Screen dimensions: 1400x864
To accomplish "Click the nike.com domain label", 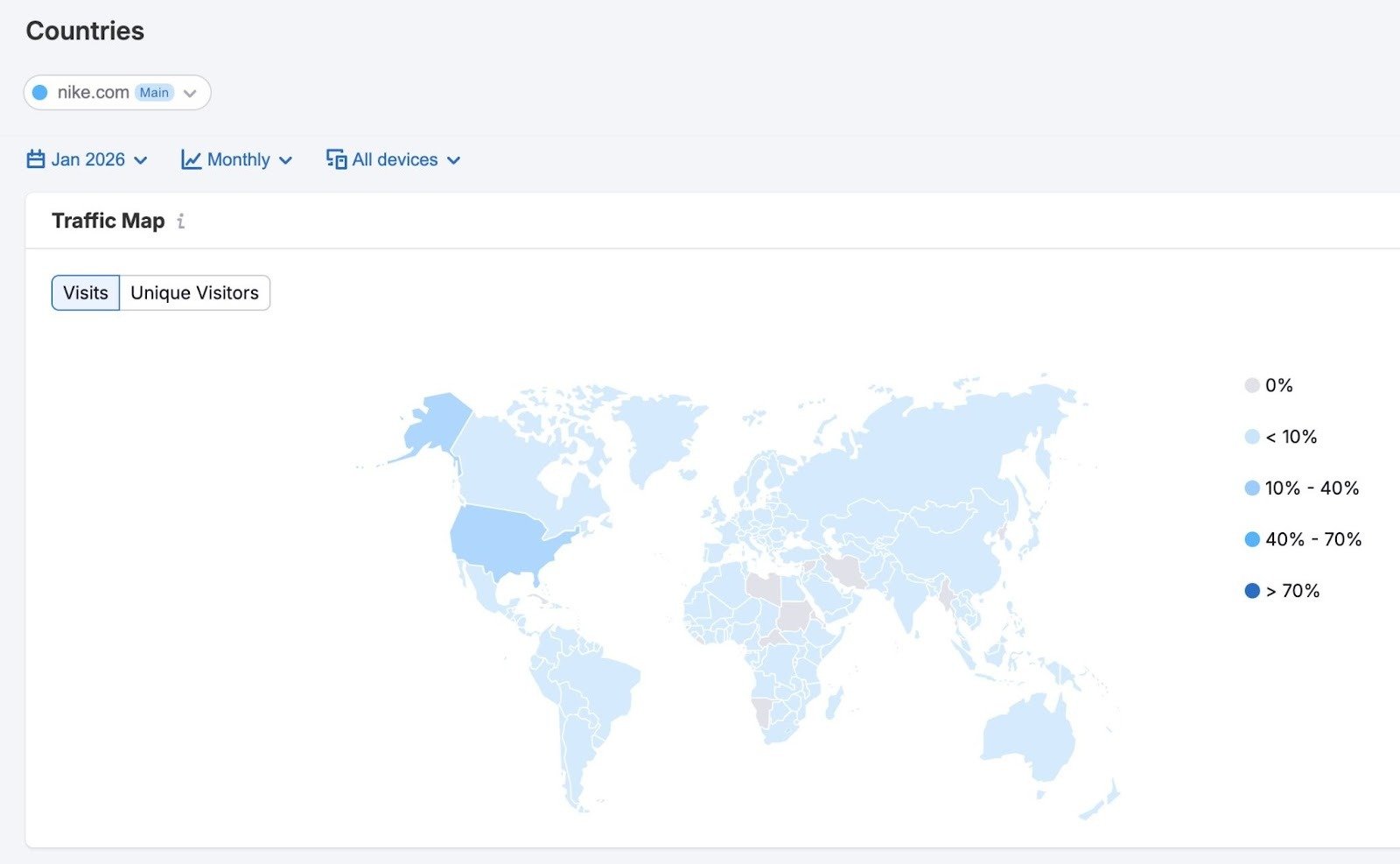I will 92,91.
